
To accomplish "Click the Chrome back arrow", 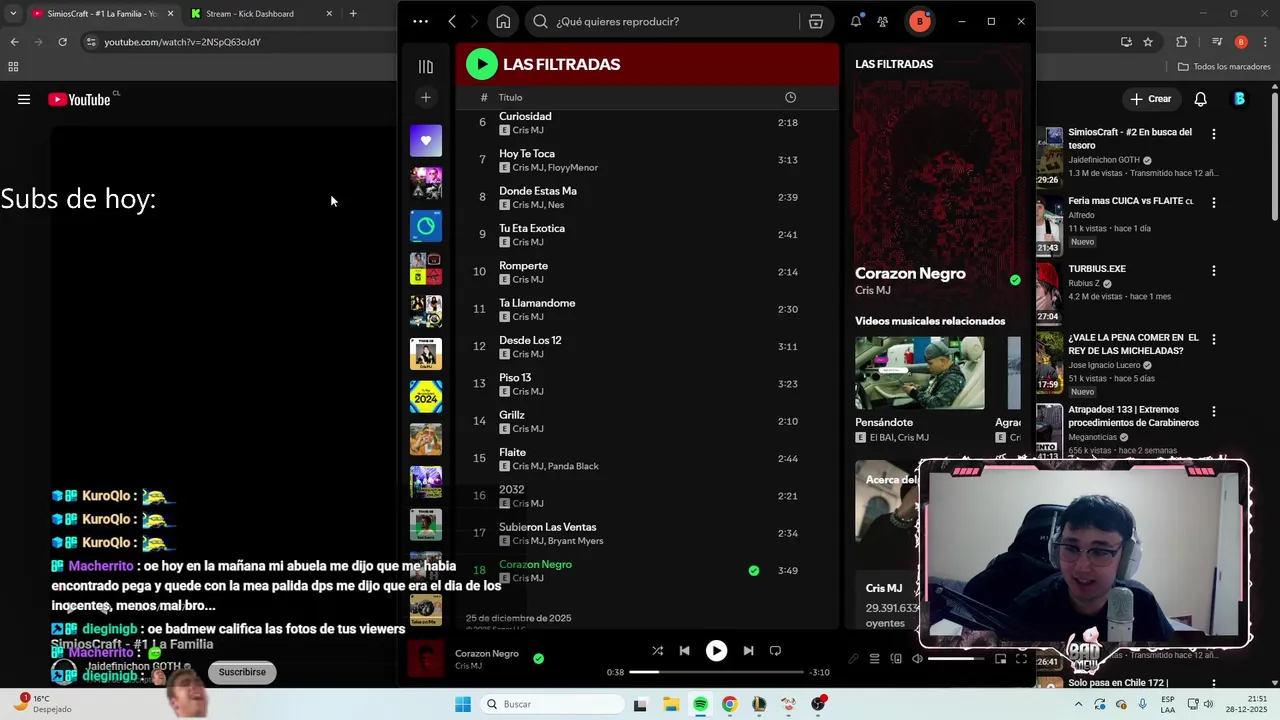I will tap(14, 42).
